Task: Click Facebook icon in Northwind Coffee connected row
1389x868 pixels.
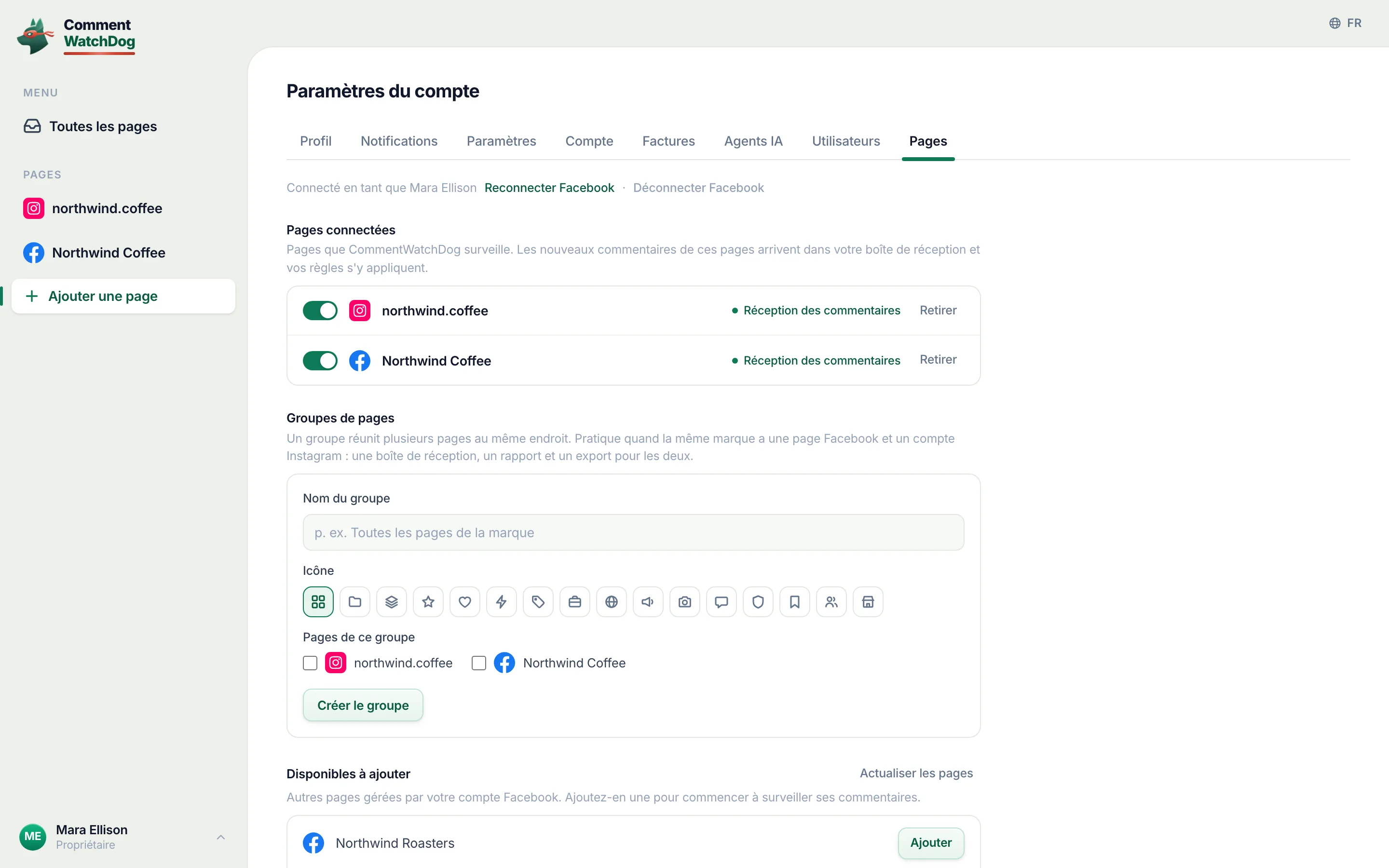Action: pyautogui.click(x=360, y=361)
